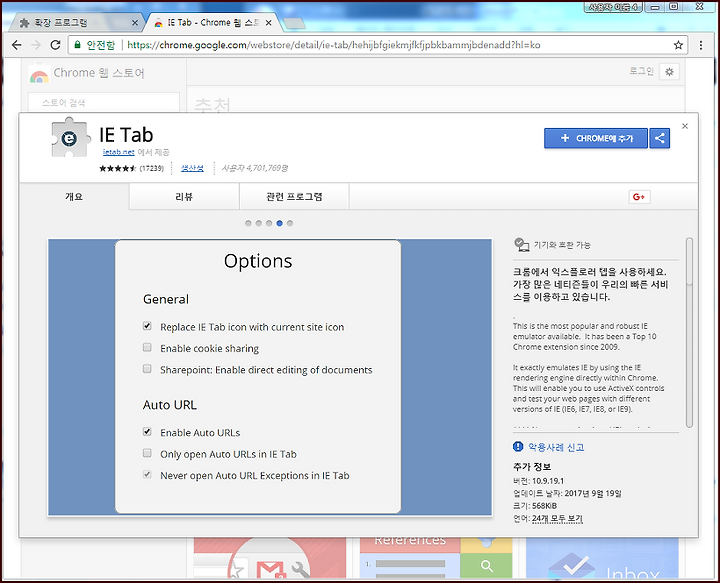Viewport: 720px width, 583px height.
Task: Click the 업데이트 날짜 2017년 9월 19일 text
Action: [x=567, y=493]
